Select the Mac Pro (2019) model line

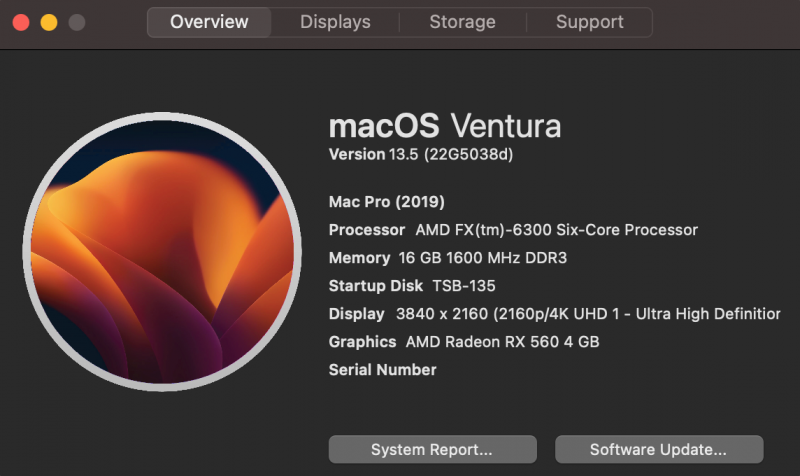tap(387, 202)
